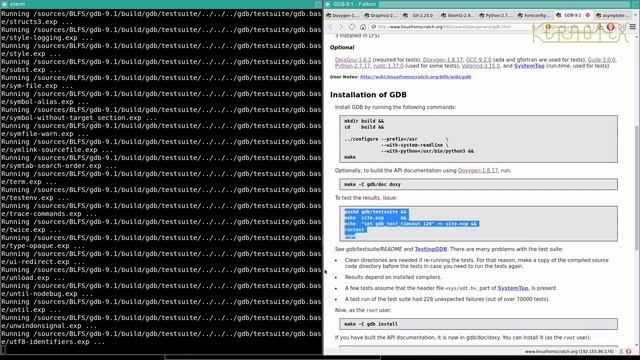Click 'type-opaque.exp' line in xterm
The width and height of the screenshot is (640, 360).
43,246
